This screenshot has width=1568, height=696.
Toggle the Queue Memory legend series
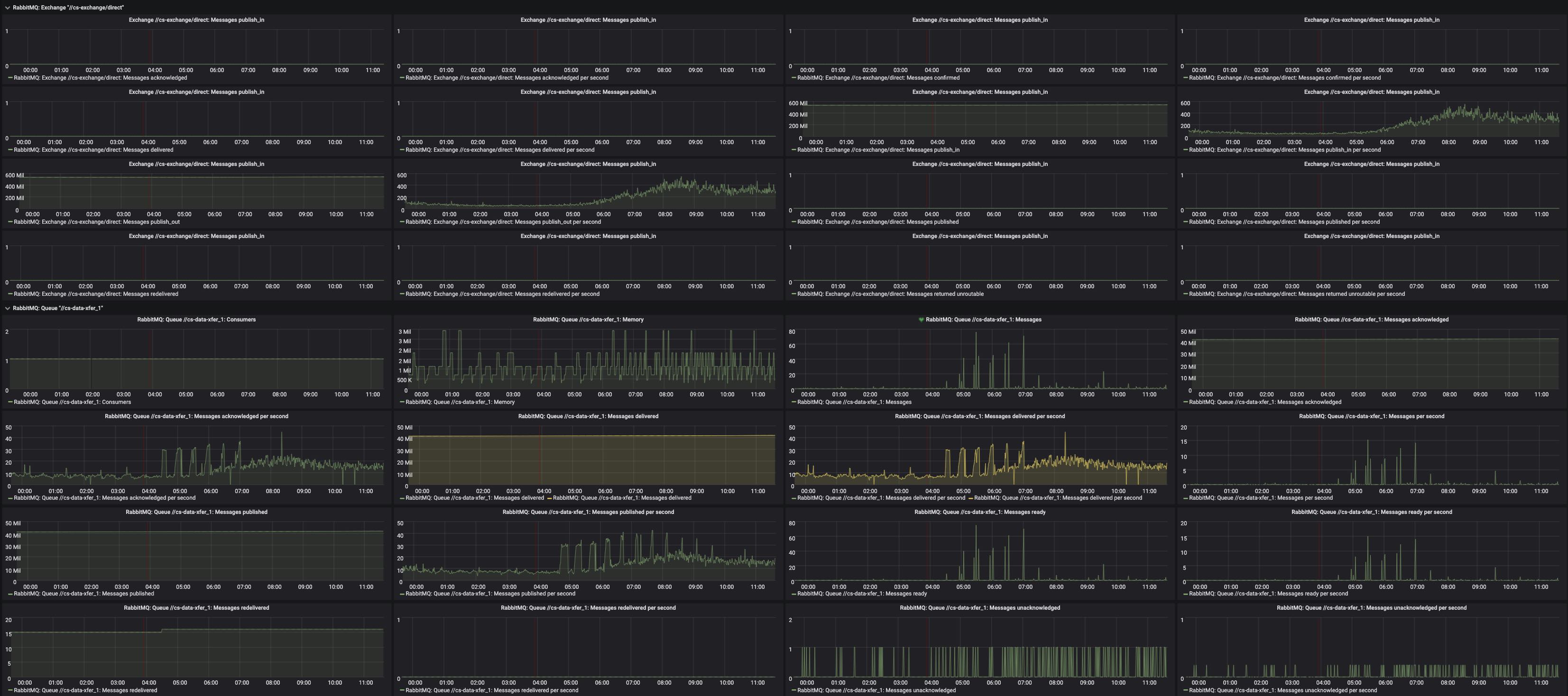460,402
